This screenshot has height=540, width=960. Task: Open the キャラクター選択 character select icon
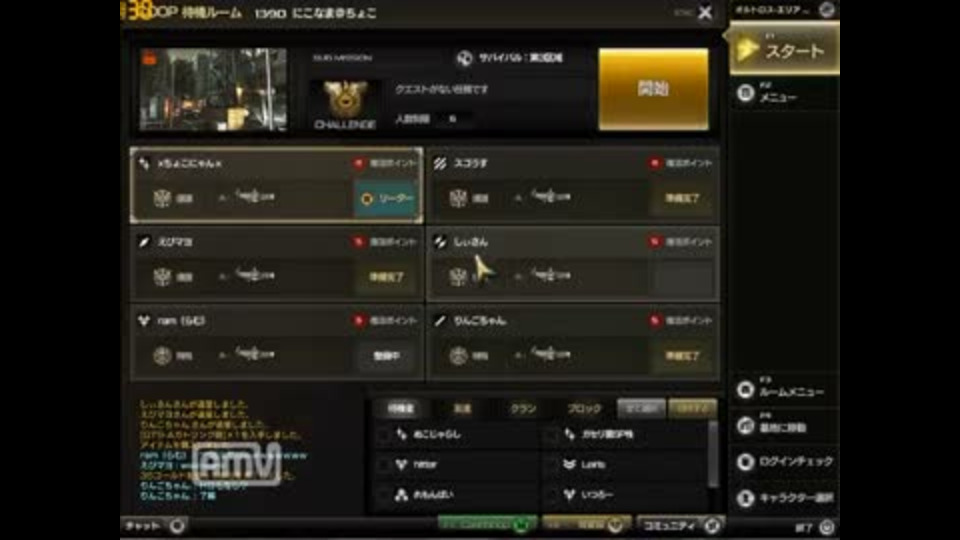click(745, 498)
